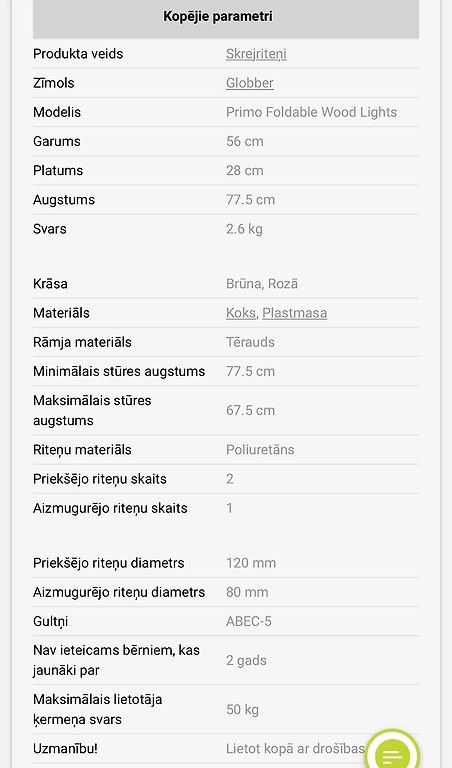Click the ABEC-5 bearings value
This screenshot has width=452, height=768.
point(248,622)
